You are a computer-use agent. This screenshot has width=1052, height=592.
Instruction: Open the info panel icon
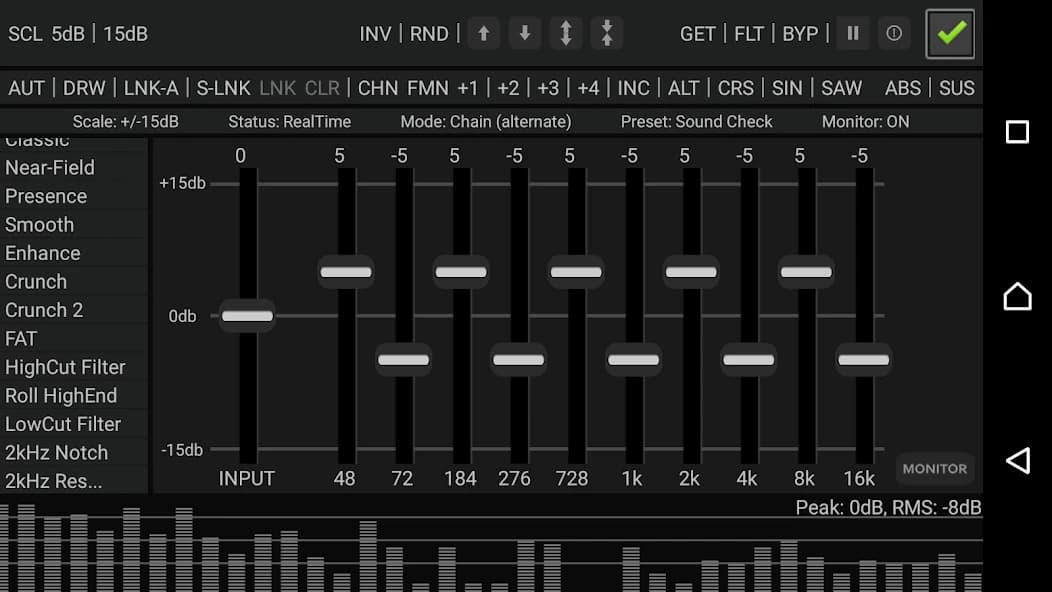coord(893,33)
